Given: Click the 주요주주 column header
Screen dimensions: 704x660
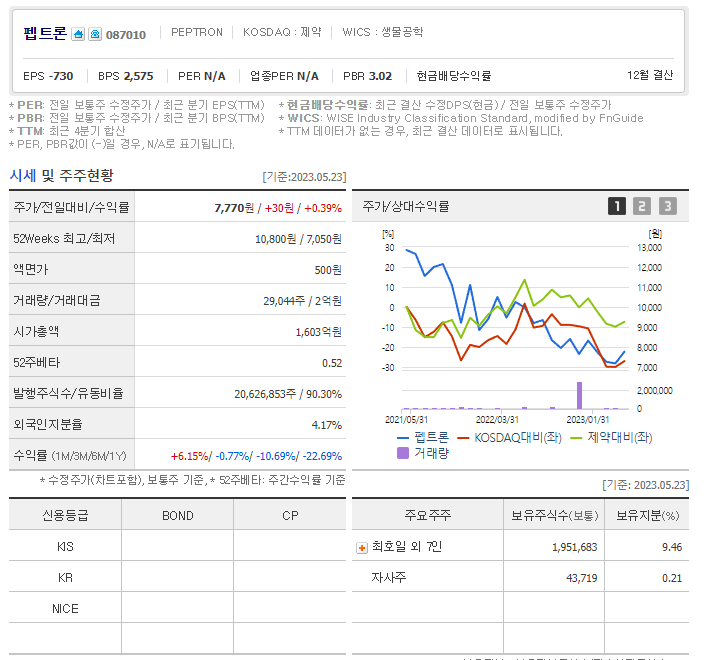Looking at the screenshot, I should tap(427, 515).
